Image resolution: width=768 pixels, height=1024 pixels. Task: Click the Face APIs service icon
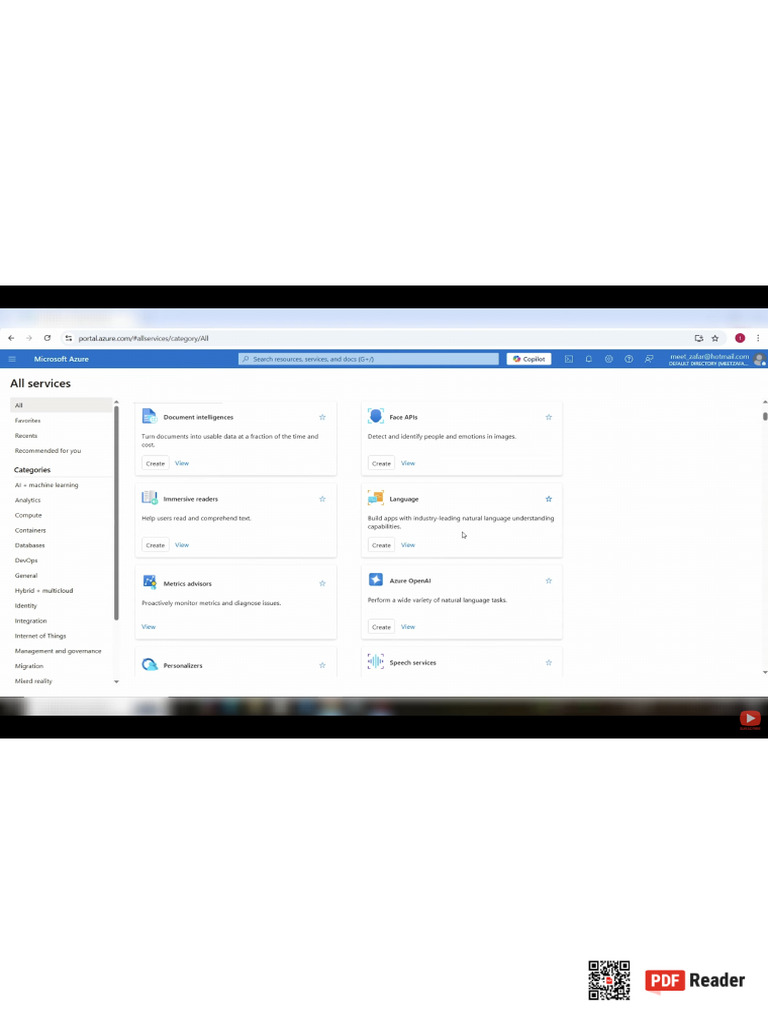point(376,416)
